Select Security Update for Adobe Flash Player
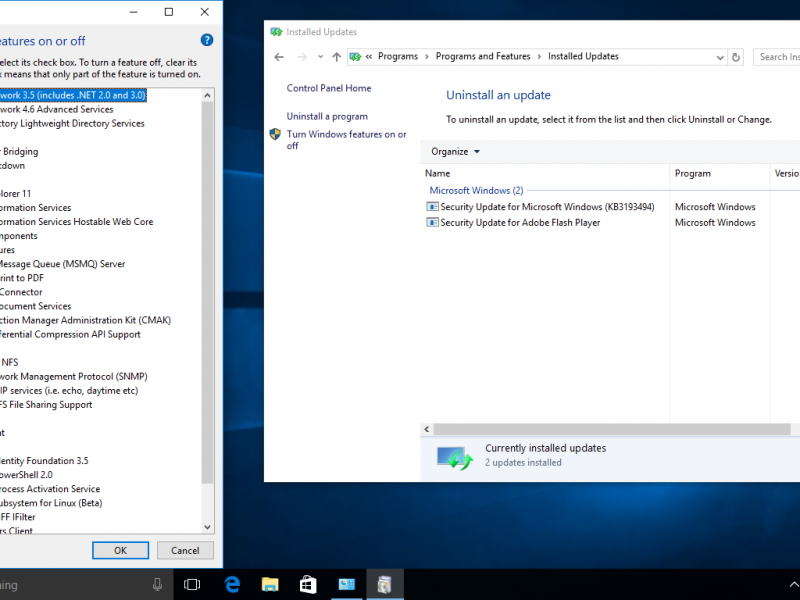Viewport: 800px width, 600px height. [x=520, y=222]
